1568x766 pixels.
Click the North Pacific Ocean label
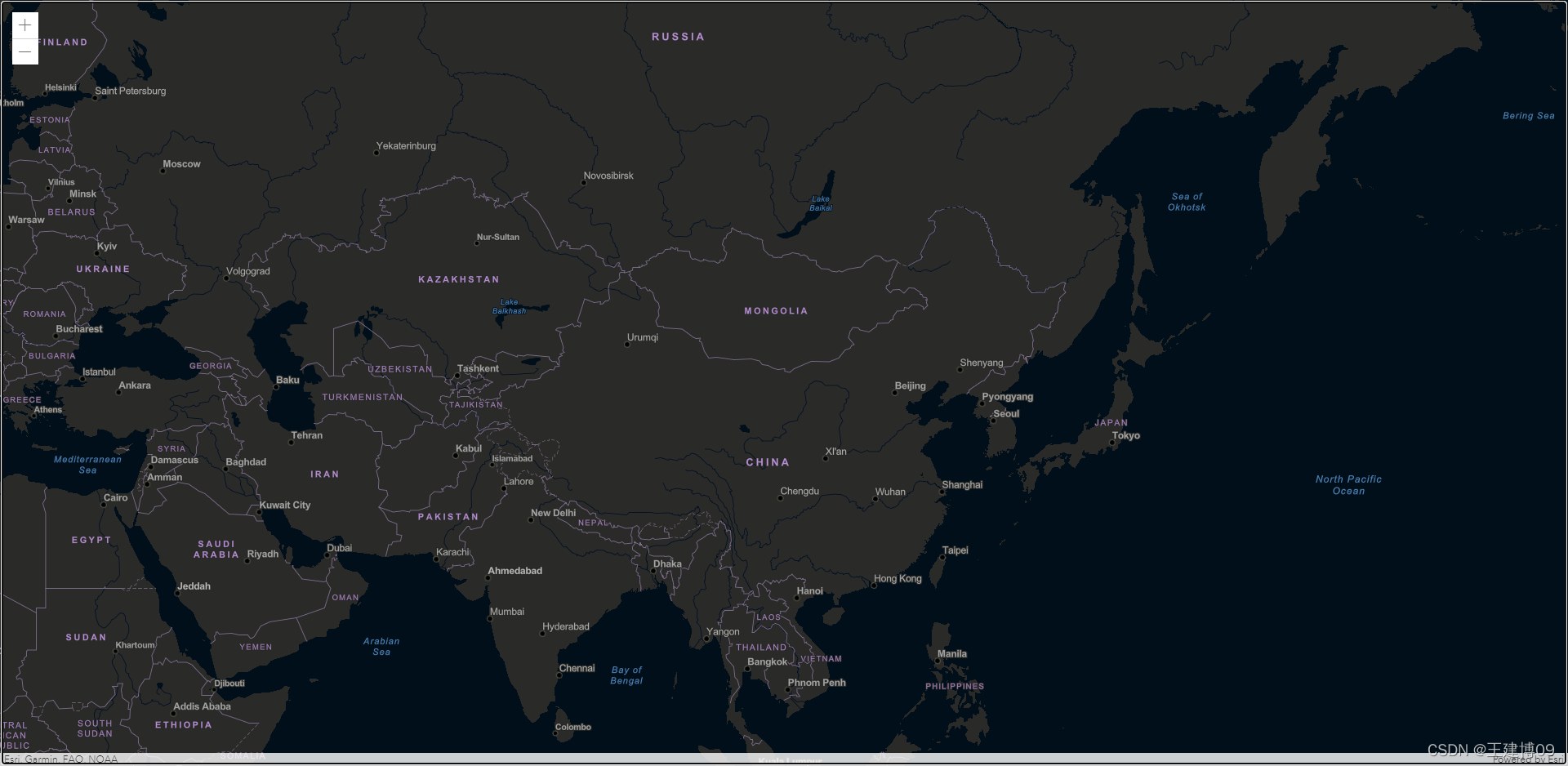[x=1348, y=485]
